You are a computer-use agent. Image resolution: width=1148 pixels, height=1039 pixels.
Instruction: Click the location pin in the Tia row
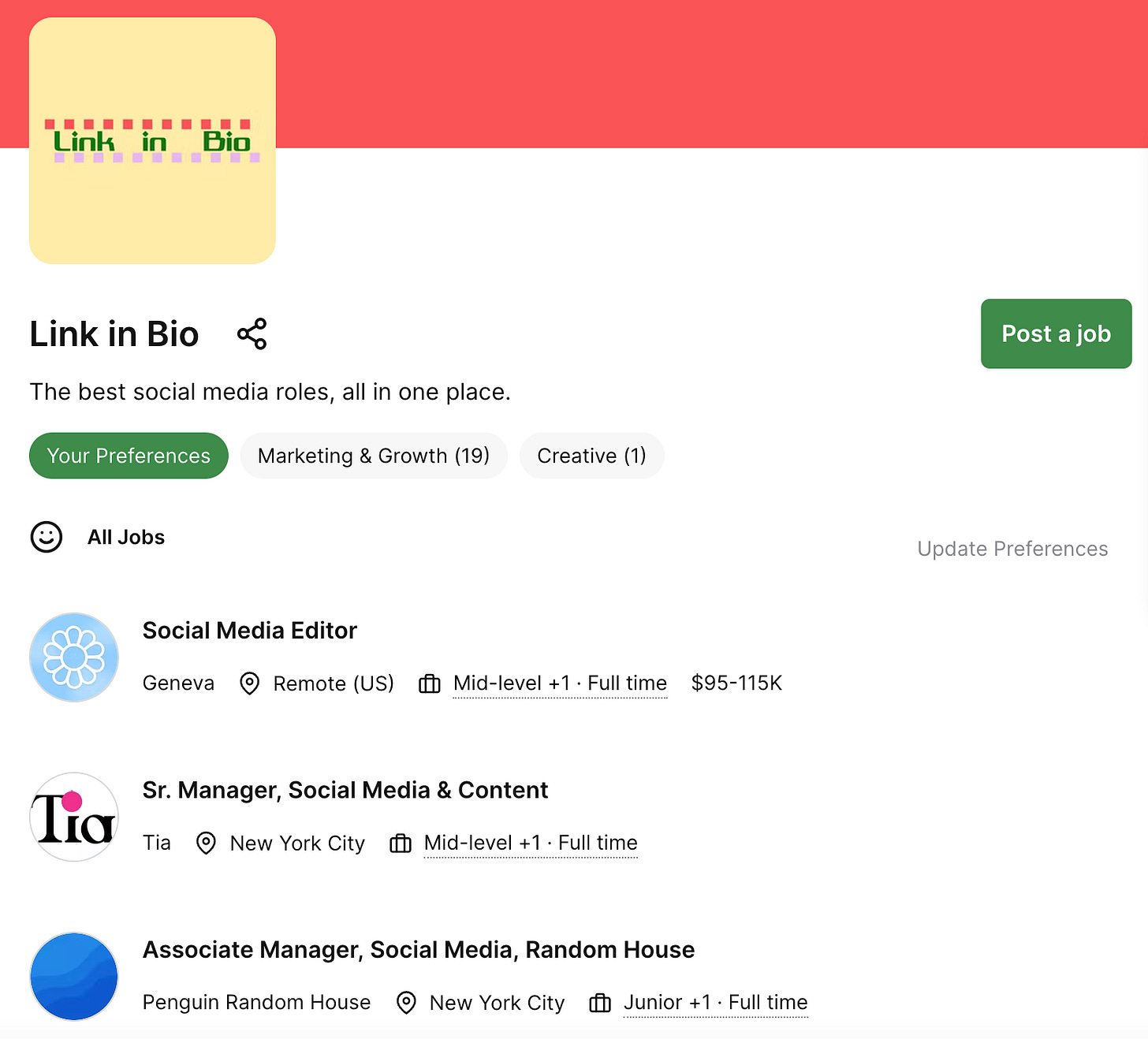206,843
